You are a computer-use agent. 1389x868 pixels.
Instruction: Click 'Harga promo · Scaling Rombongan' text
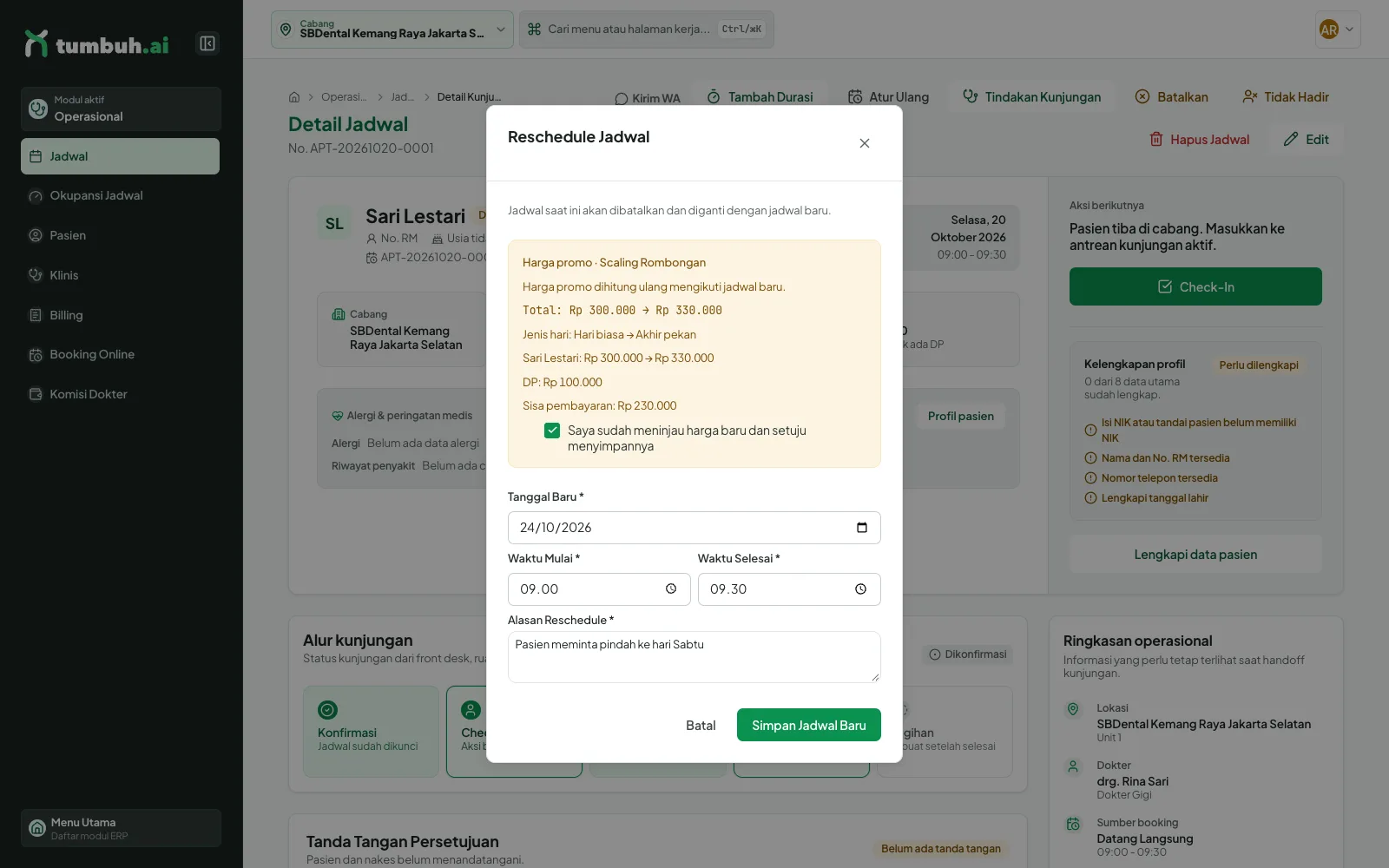(614, 263)
